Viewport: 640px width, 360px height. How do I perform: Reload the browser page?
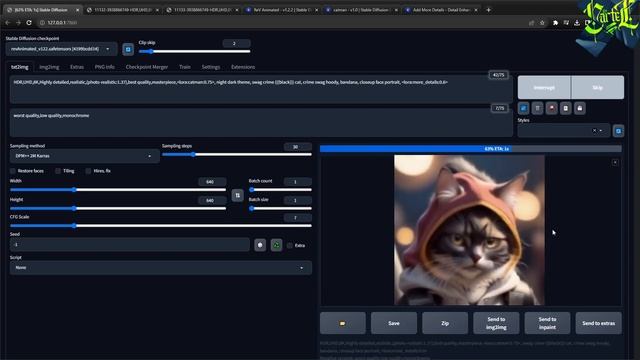[x=29, y=23]
